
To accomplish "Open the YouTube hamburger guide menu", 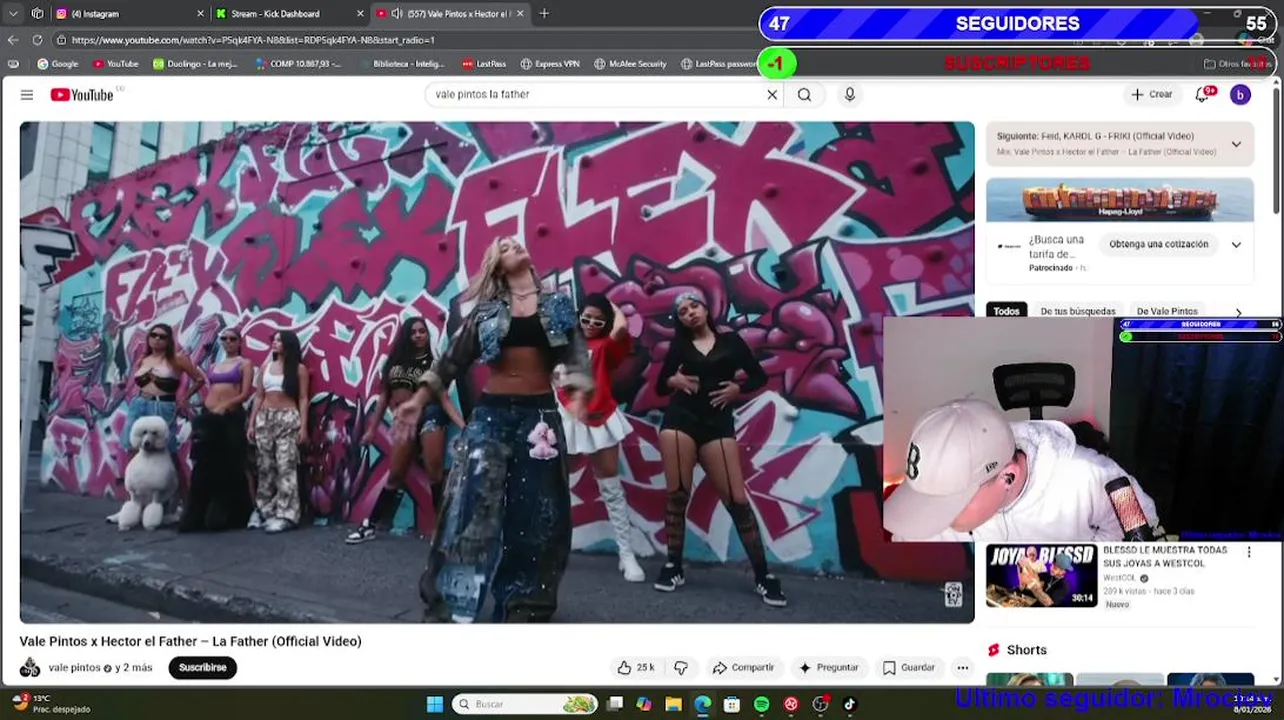I will (x=27, y=95).
